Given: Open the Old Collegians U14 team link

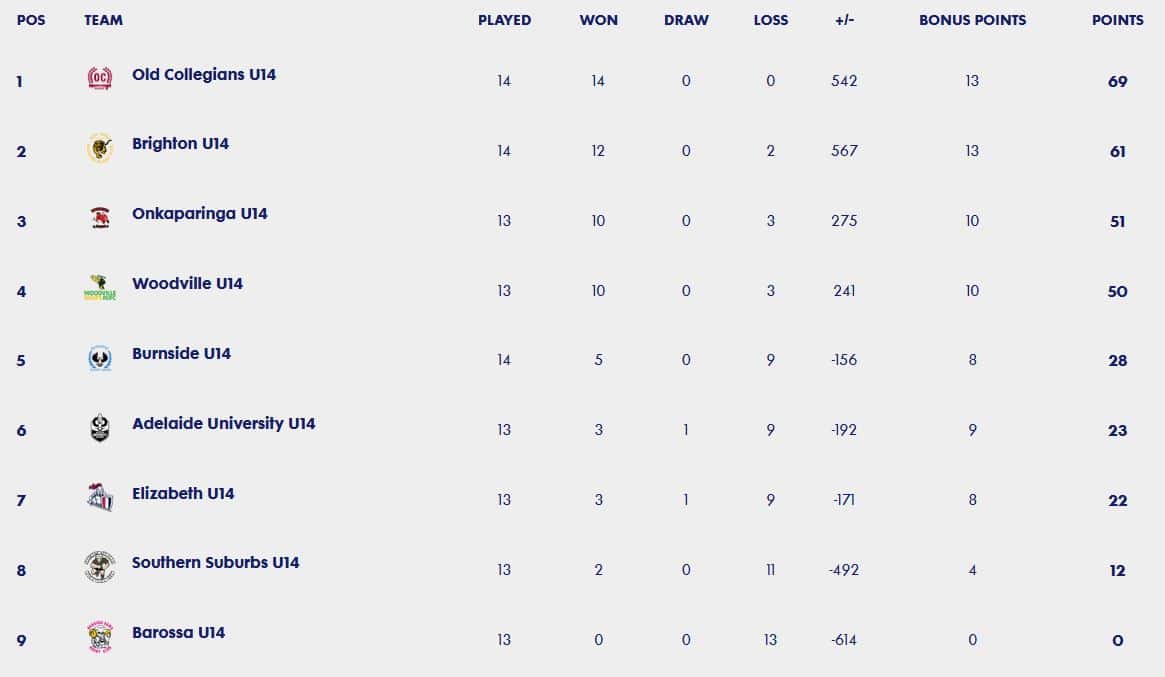Looking at the screenshot, I should pos(204,74).
